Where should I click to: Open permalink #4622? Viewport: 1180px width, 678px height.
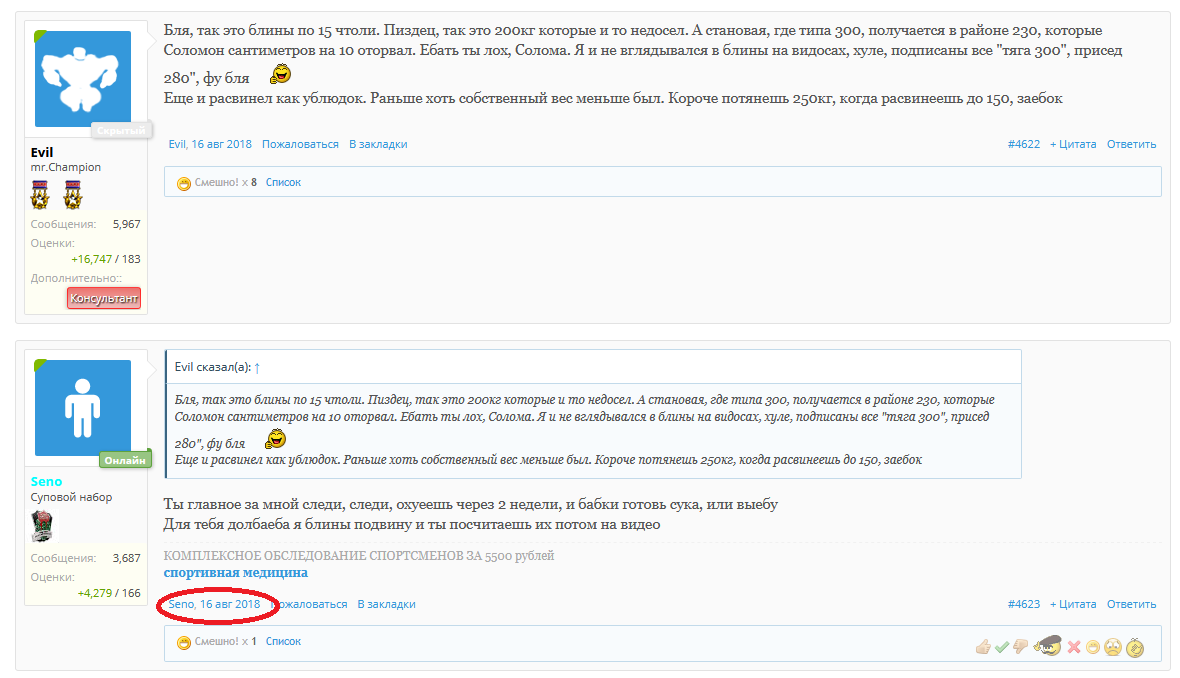1024,144
